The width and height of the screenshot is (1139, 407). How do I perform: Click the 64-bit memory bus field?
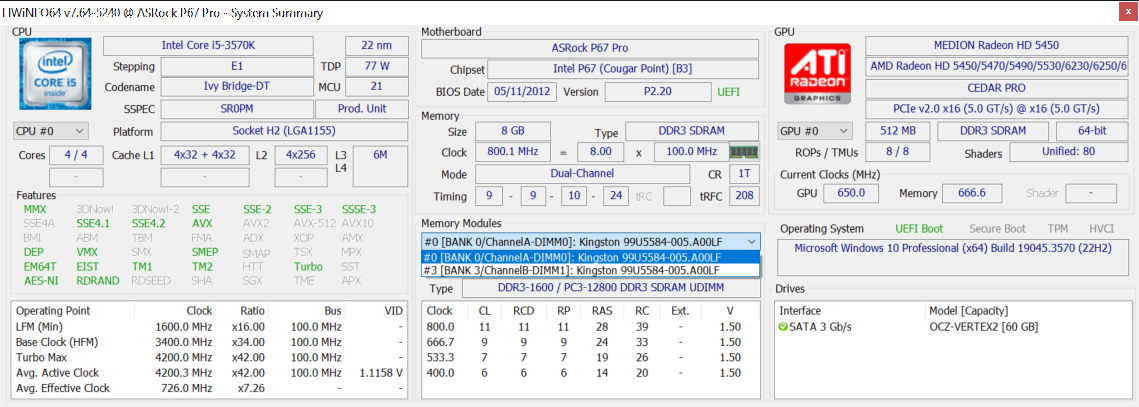click(1091, 132)
